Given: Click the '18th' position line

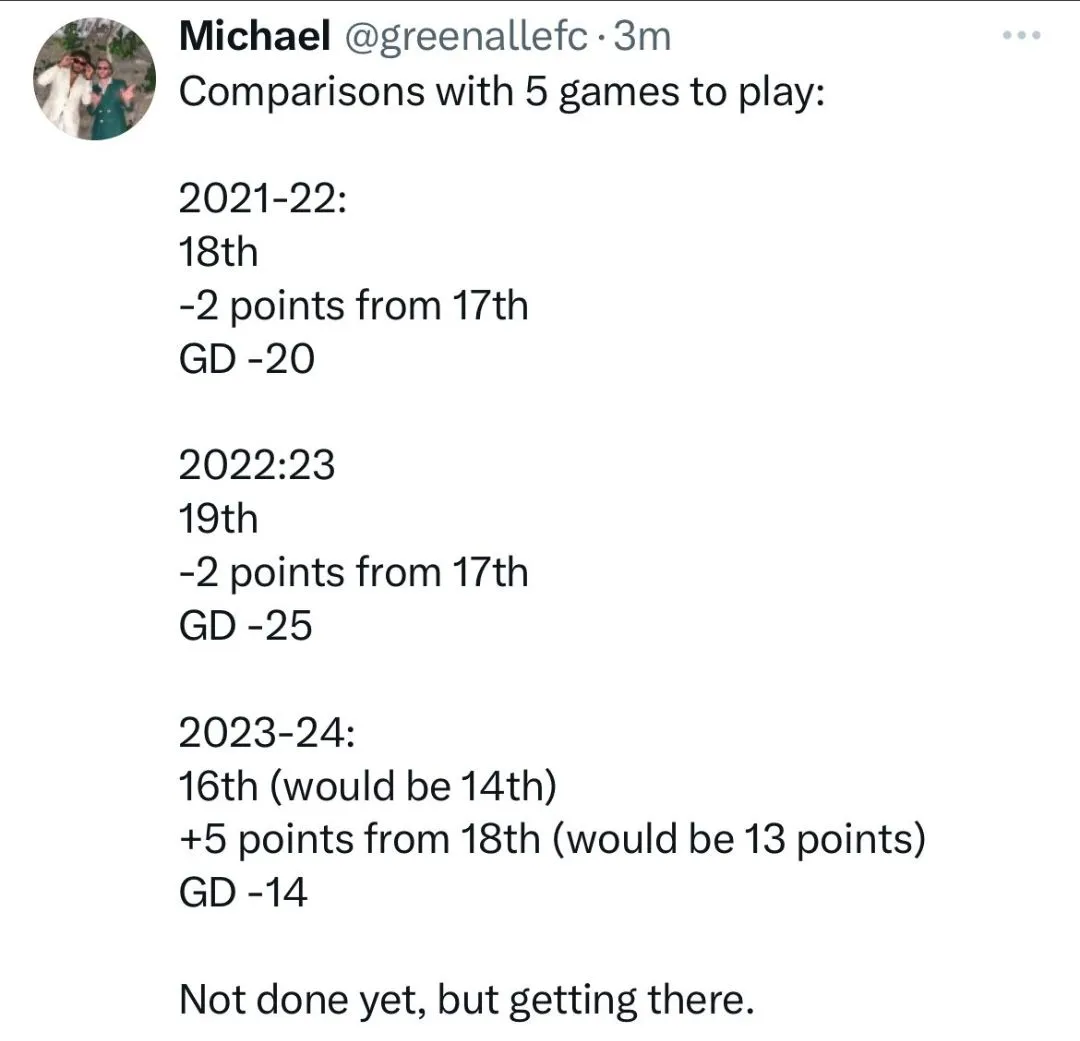Looking at the screenshot, I should coord(218,252).
